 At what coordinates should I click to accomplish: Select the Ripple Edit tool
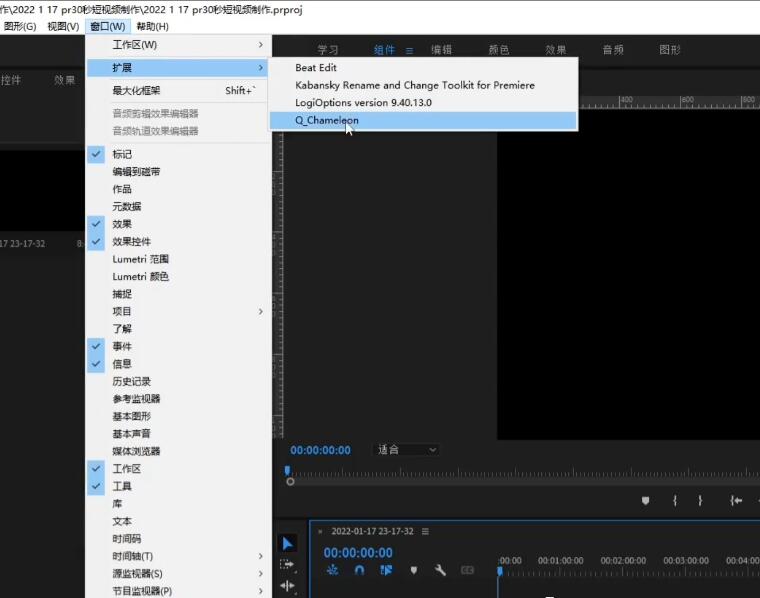pos(287,585)
